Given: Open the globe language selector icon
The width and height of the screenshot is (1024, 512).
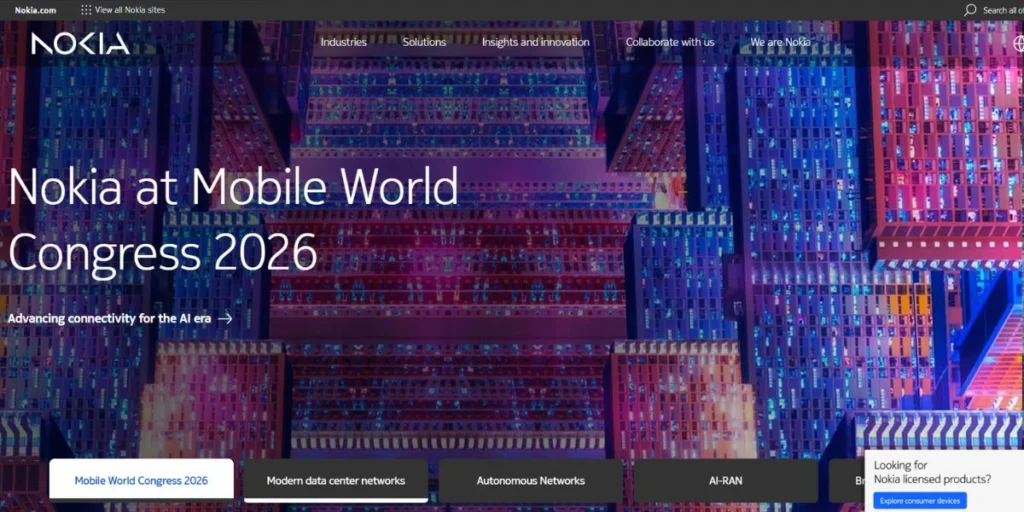Looking at the screenshot, I should (1019, 43).
